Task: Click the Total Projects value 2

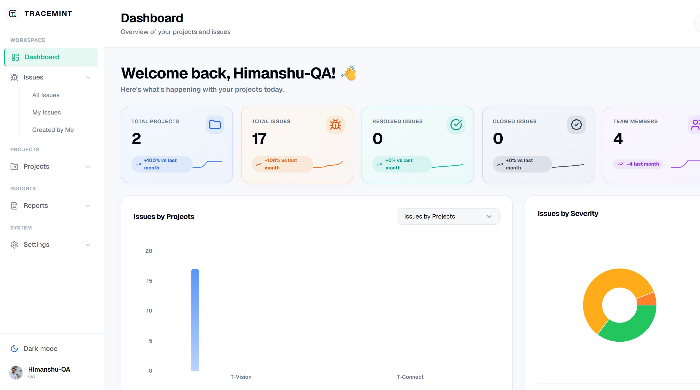Action: (x=136, y=139)
